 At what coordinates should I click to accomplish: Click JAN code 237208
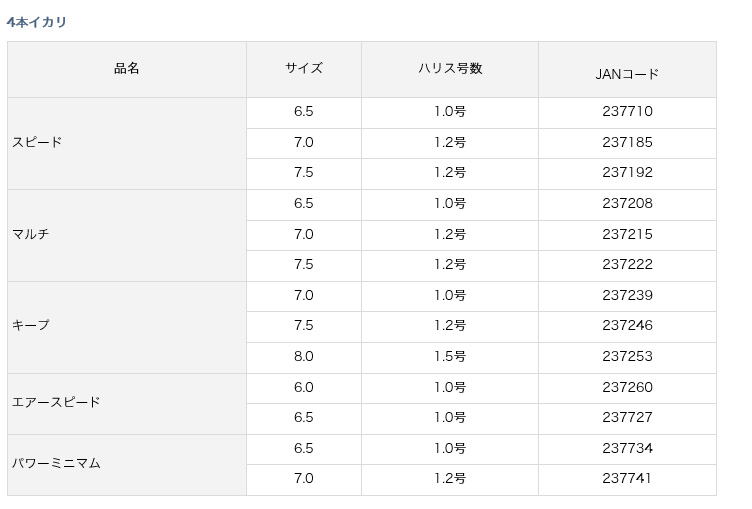click(627, 203)
